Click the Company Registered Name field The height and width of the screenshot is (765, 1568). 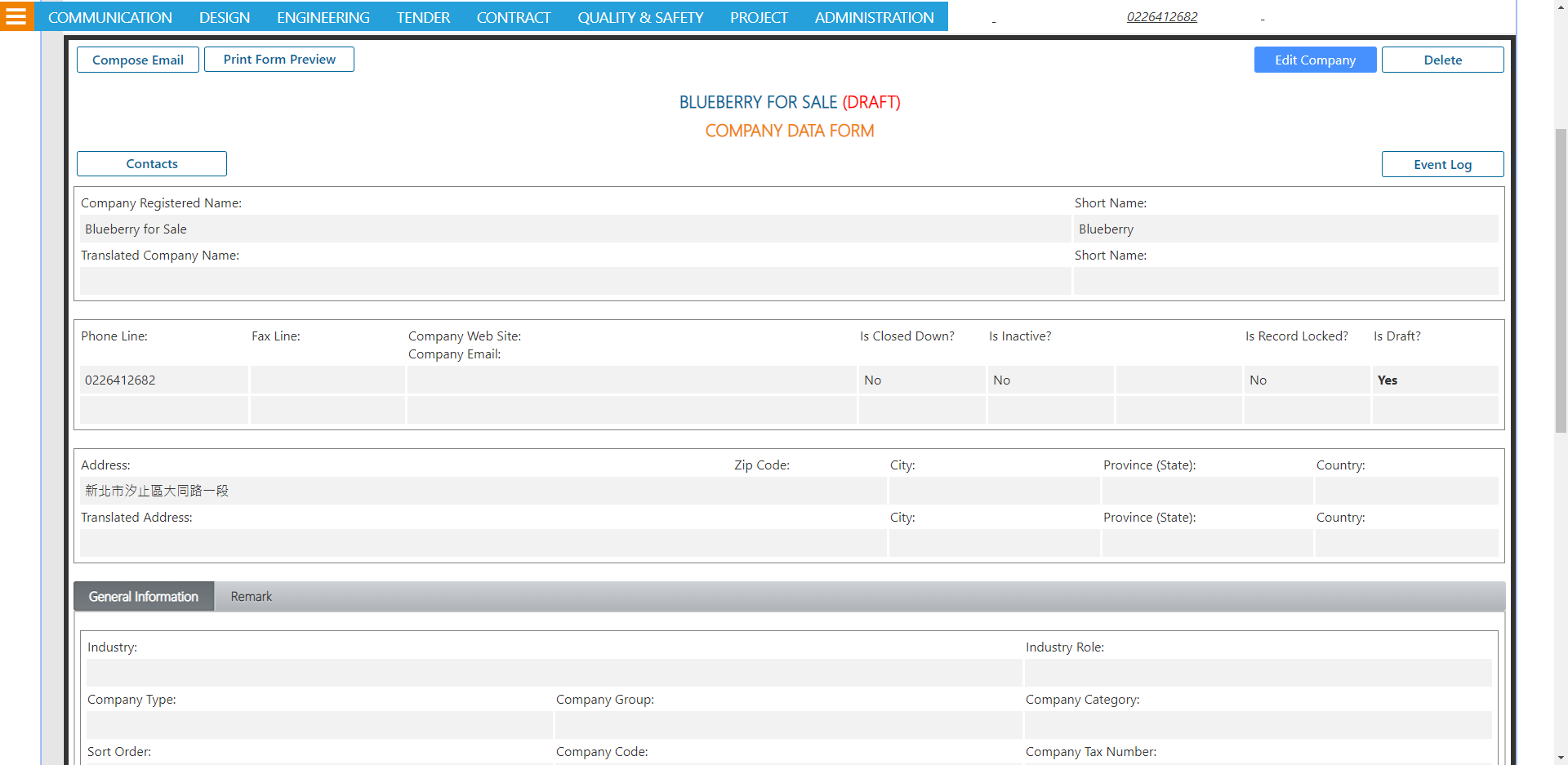point(575,229)
